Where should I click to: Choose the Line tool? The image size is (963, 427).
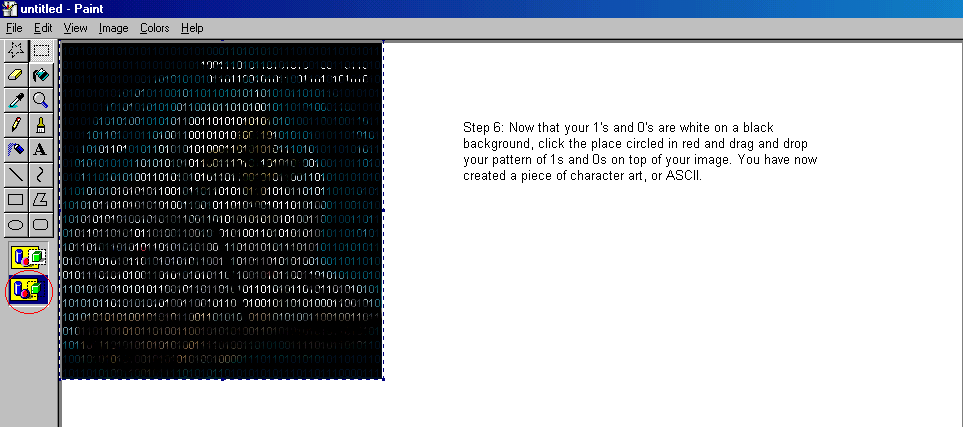click(x=16, y=174)
